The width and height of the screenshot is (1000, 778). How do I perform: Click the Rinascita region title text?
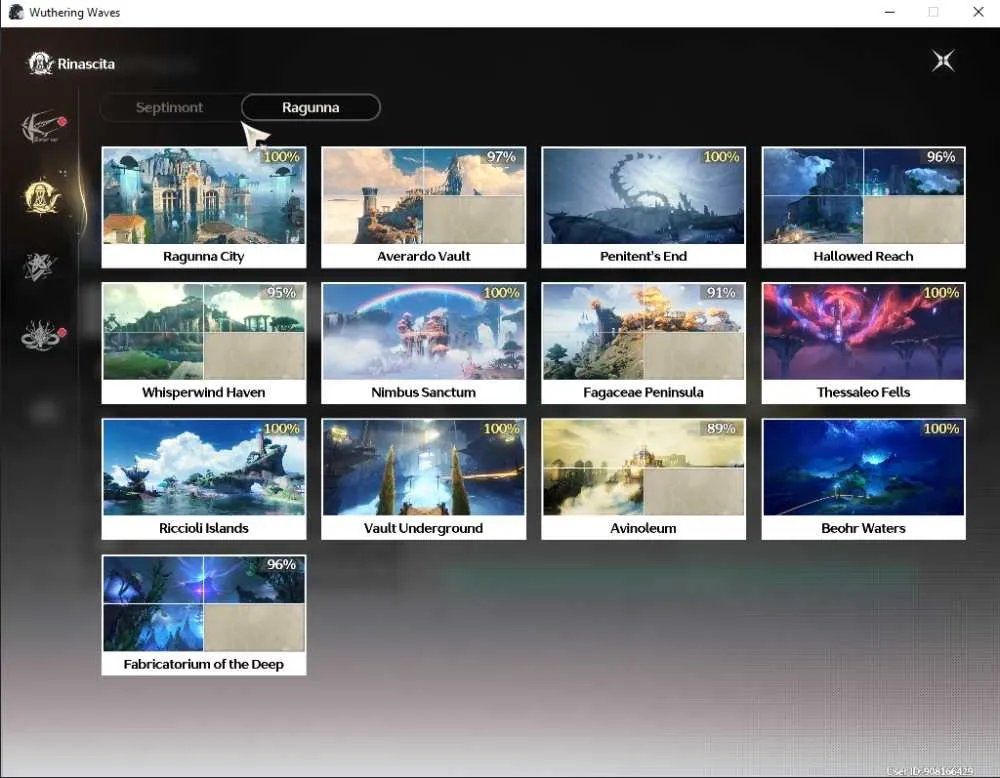pos(86,64)
